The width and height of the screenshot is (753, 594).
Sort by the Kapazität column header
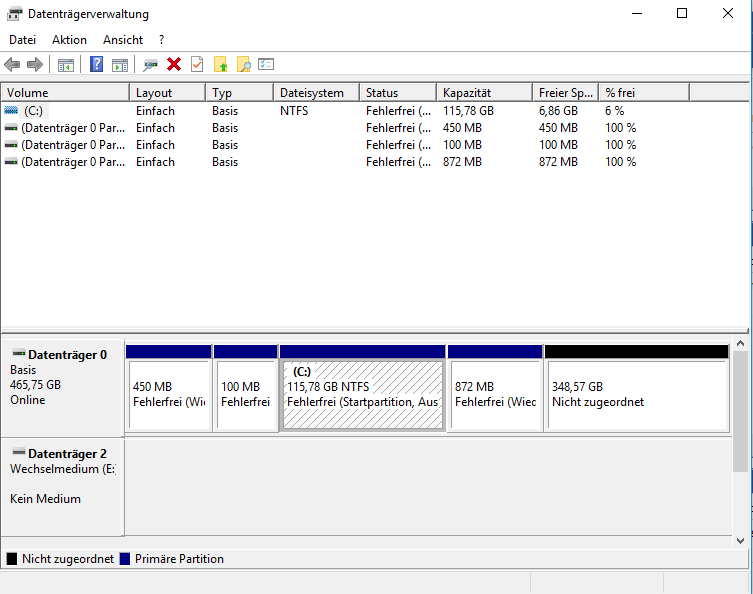click(x=485, y=93)
